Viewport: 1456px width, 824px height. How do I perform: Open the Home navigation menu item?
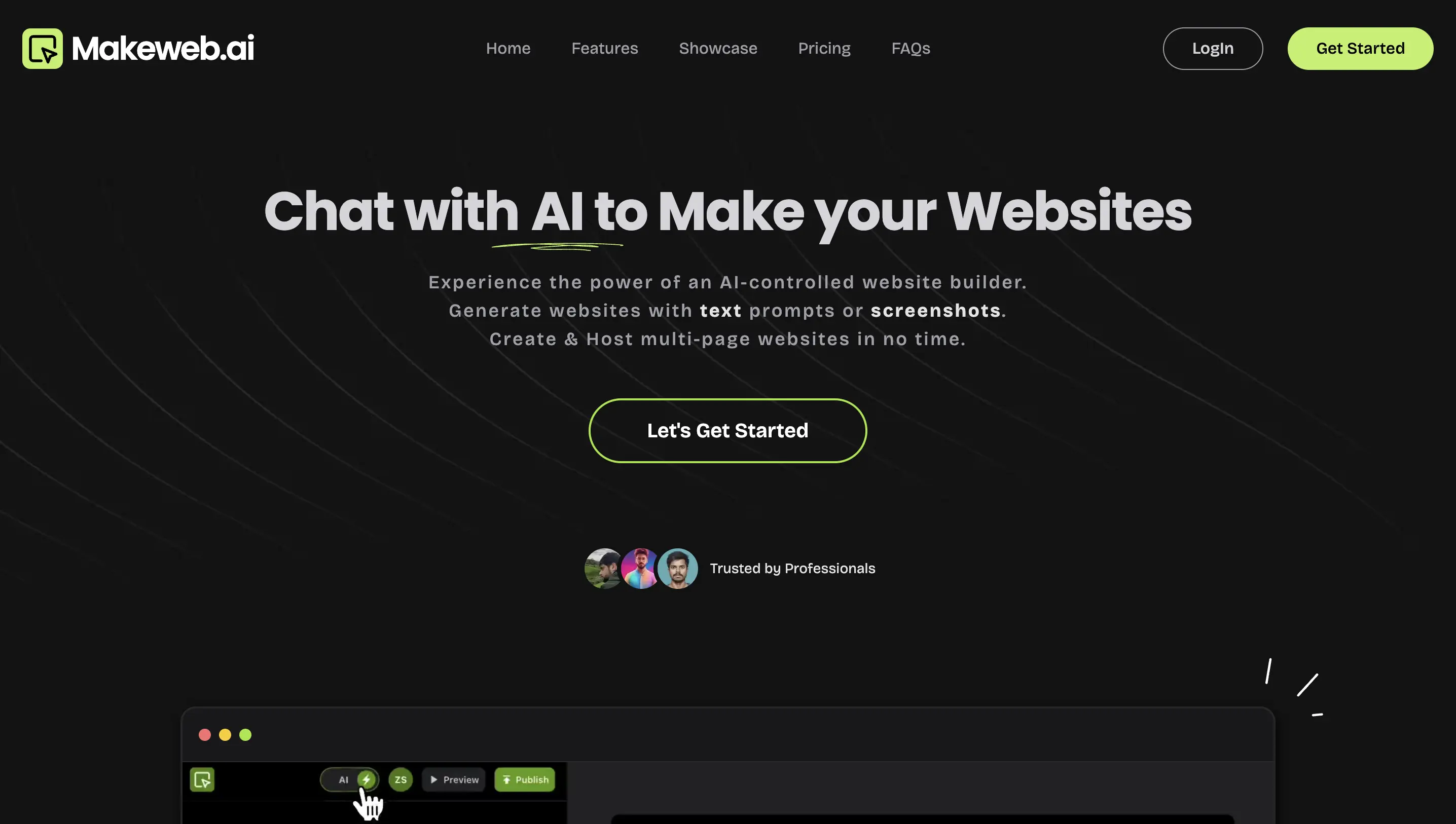(x=508, y=48)
